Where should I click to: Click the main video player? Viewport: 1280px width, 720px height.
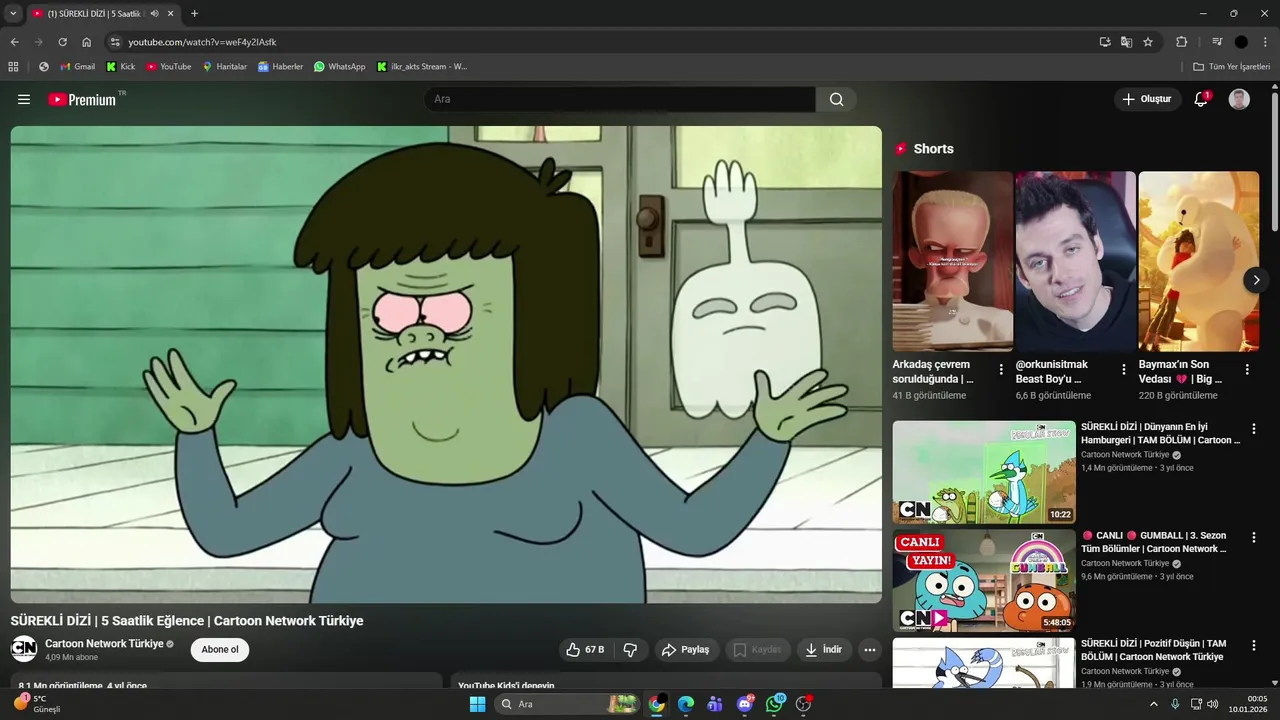point(446,364)
